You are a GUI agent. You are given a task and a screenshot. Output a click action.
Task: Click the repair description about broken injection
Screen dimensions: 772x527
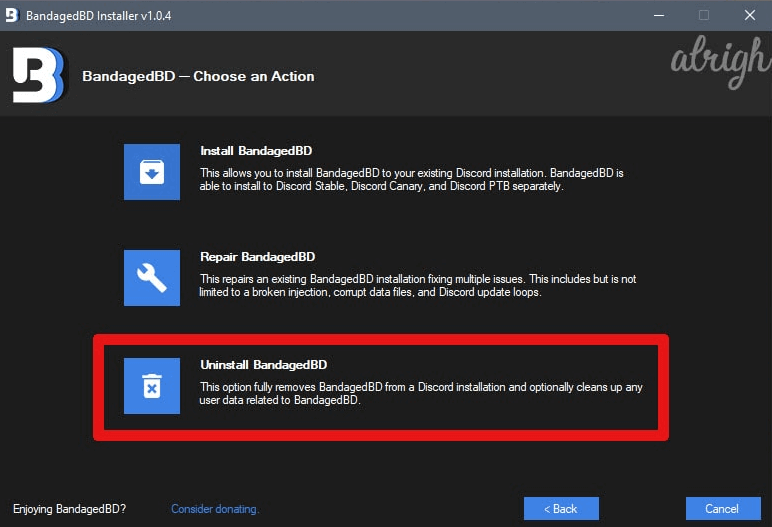click(x=418, y=285)
